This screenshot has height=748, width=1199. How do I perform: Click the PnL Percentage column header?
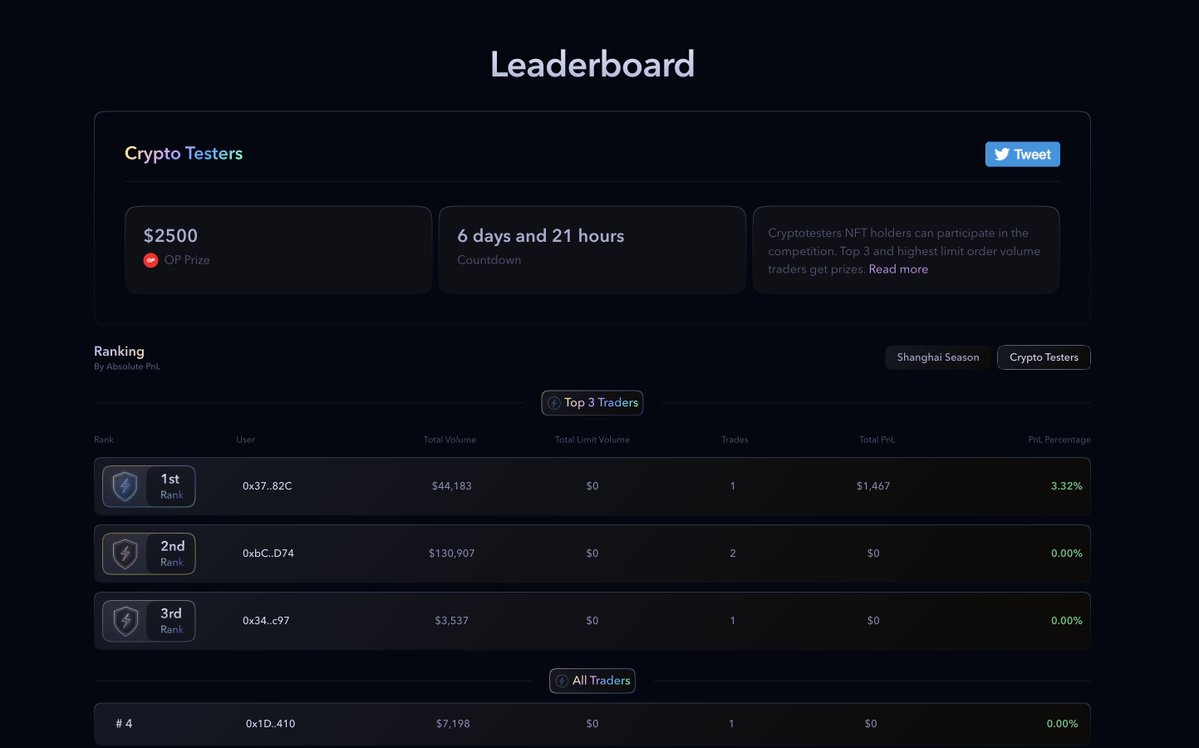point(1059,440)
